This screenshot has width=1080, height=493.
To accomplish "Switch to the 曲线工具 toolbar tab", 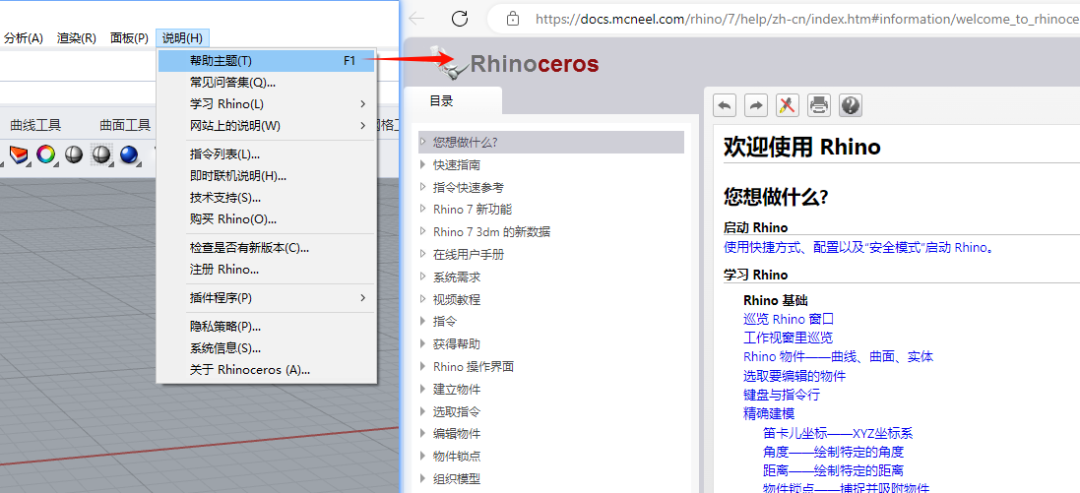I will pyautogui.click(x=36, y=125).
